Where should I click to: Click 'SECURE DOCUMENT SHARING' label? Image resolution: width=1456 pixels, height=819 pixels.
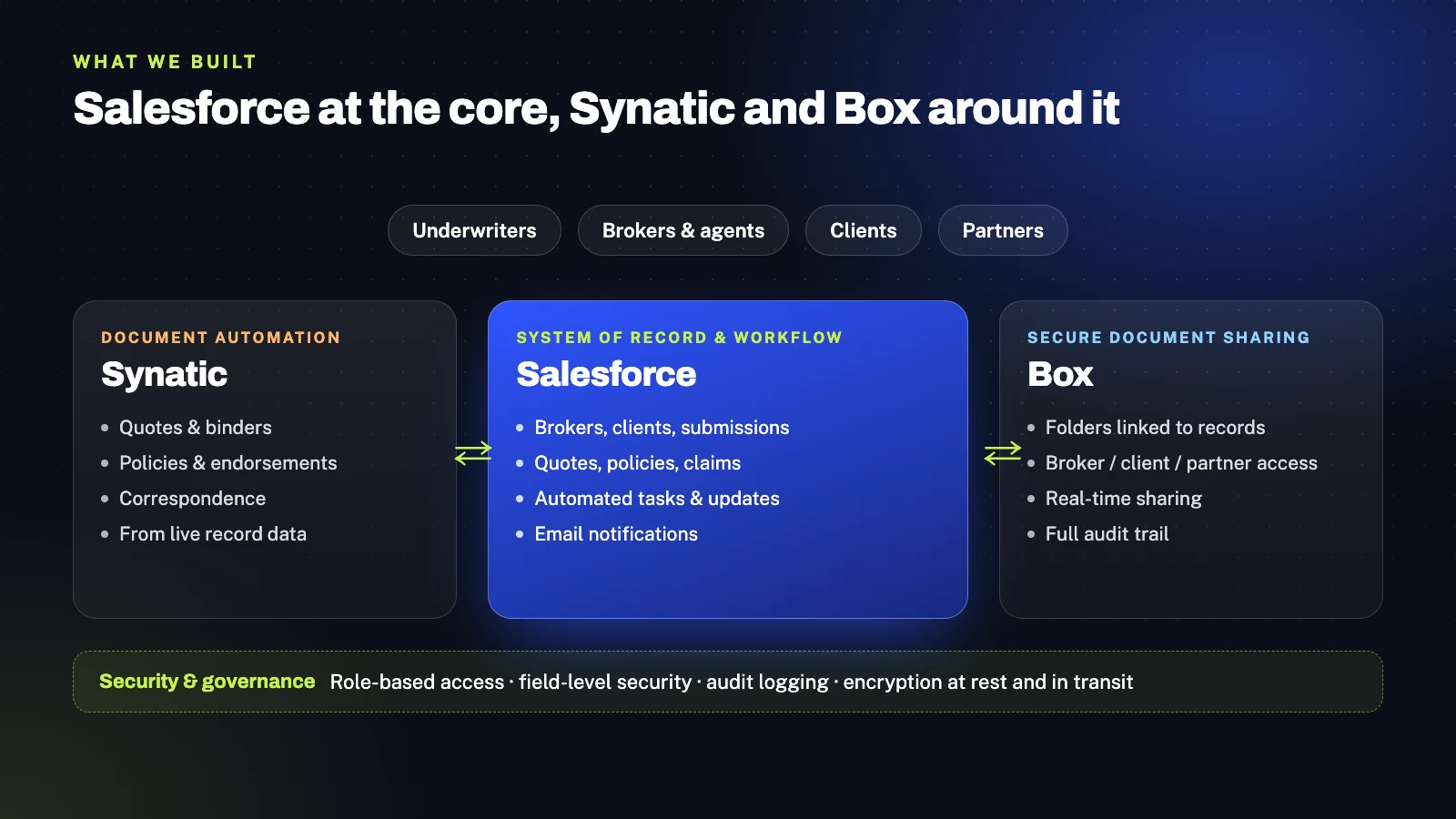tap(1168, 338)
